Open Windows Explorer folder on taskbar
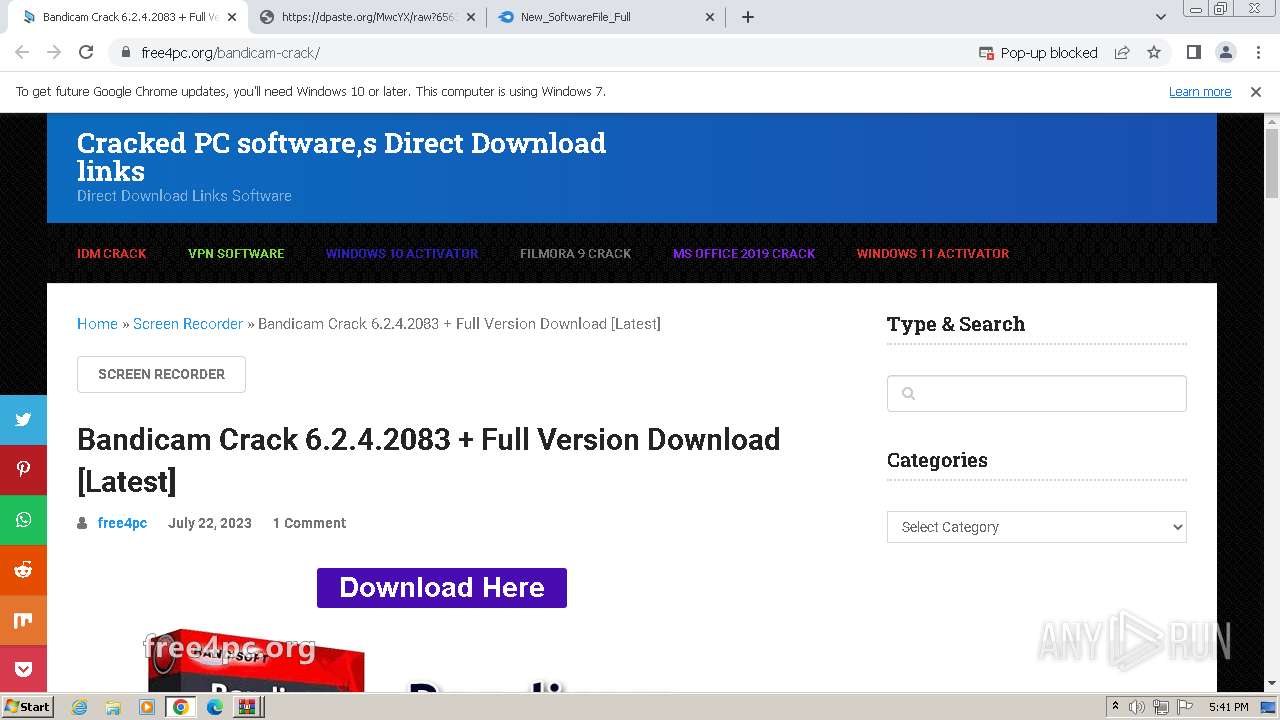1280x720 pixels. click(x=113, y=707)
